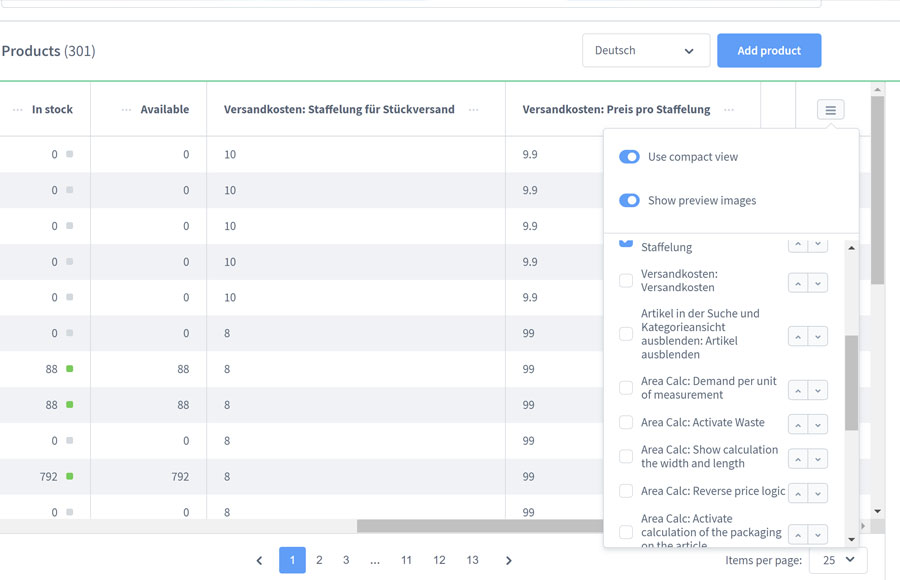Screen dimensions: 900x580
Task: Jump to page 13
Action: (x=472, y=560)
